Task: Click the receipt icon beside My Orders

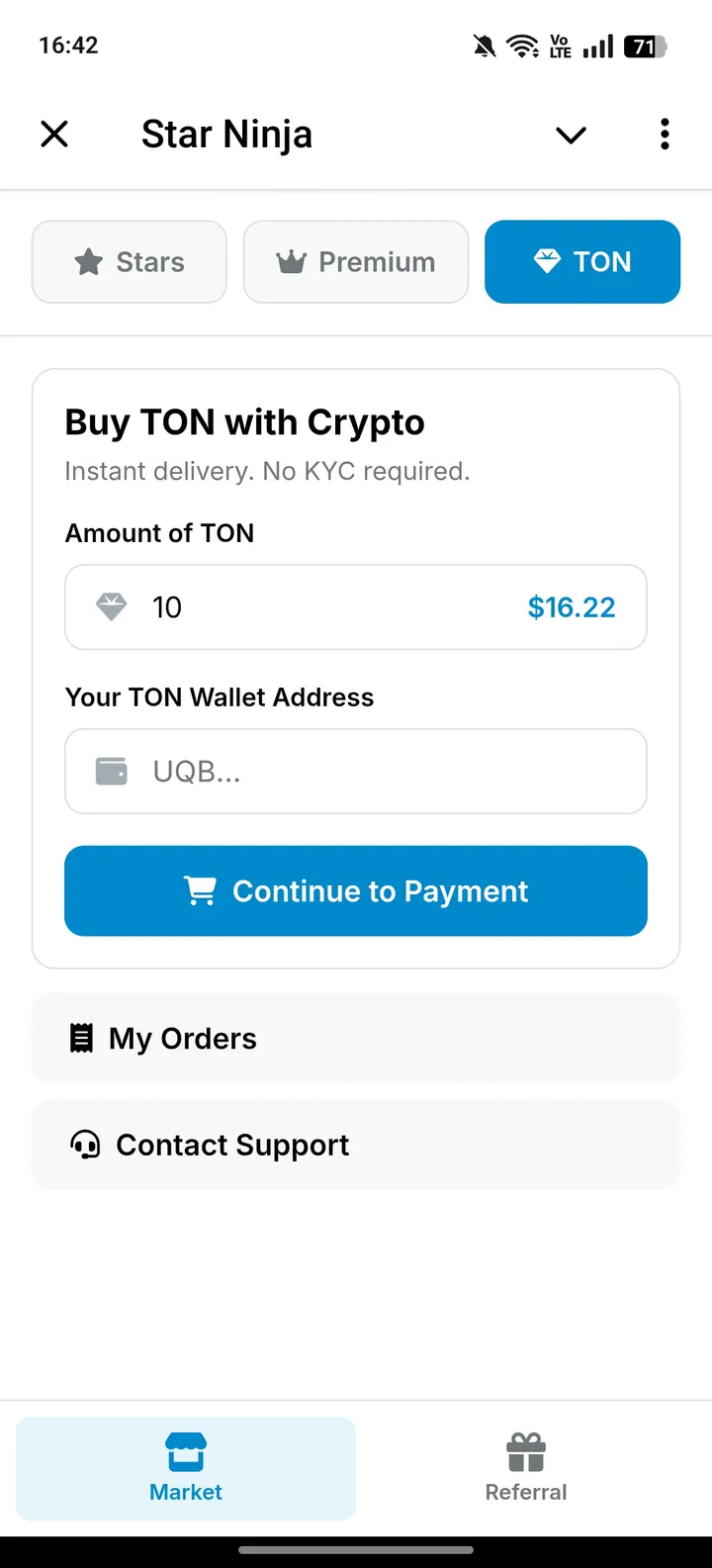Action: [x=81, y=1039]
